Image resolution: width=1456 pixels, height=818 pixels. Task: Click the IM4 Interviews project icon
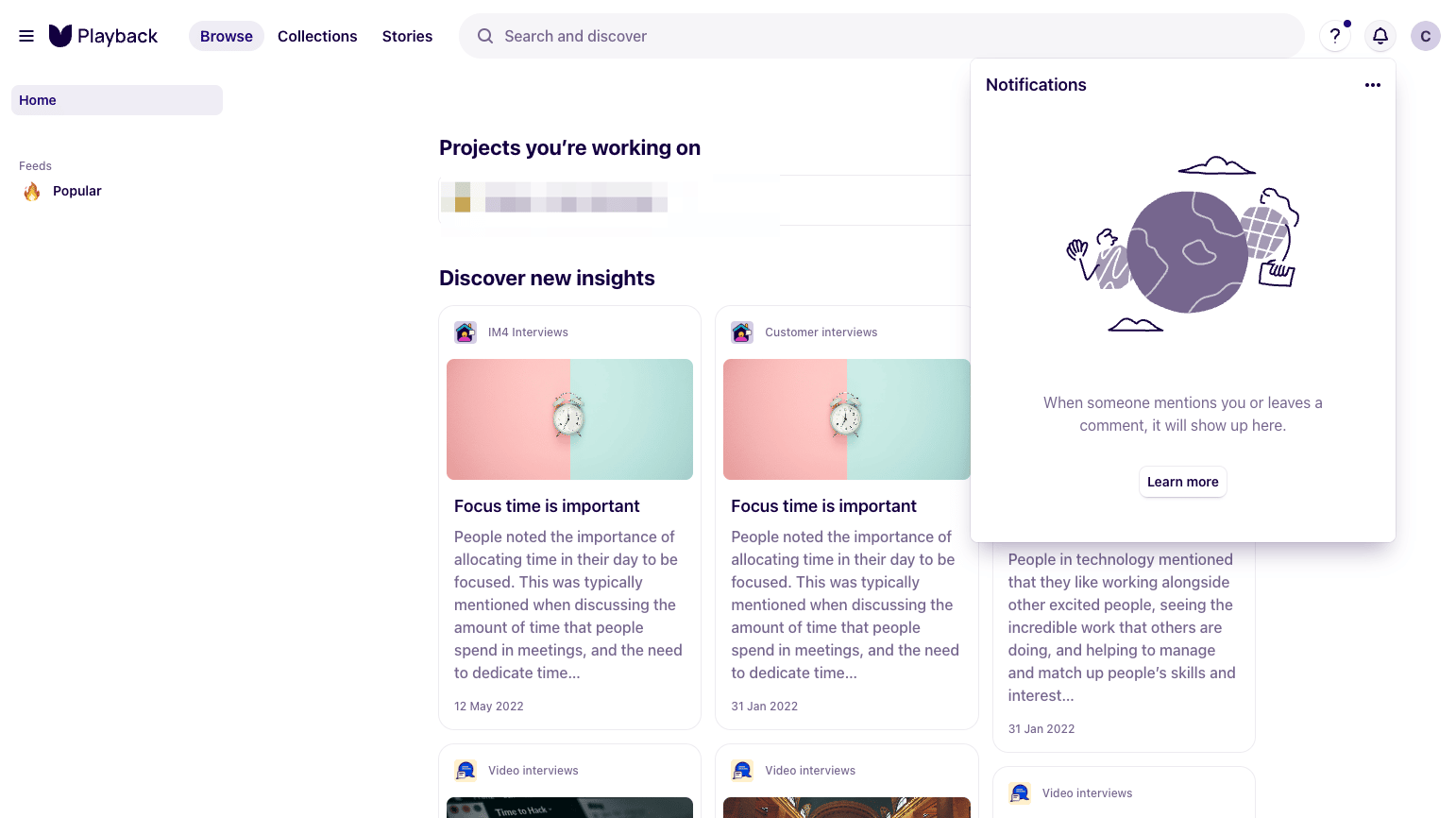coord(465,332)
